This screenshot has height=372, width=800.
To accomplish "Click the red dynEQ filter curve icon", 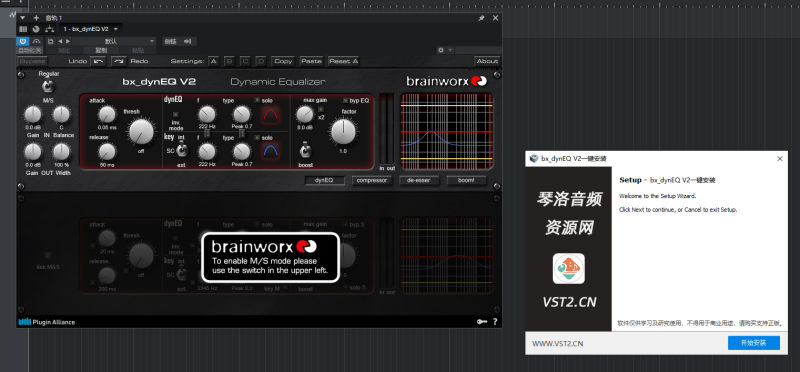I will 270,116.
